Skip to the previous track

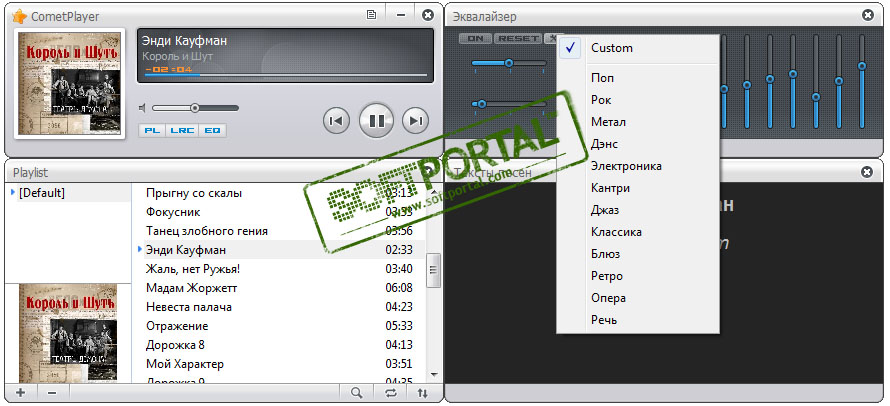[335, 120]
